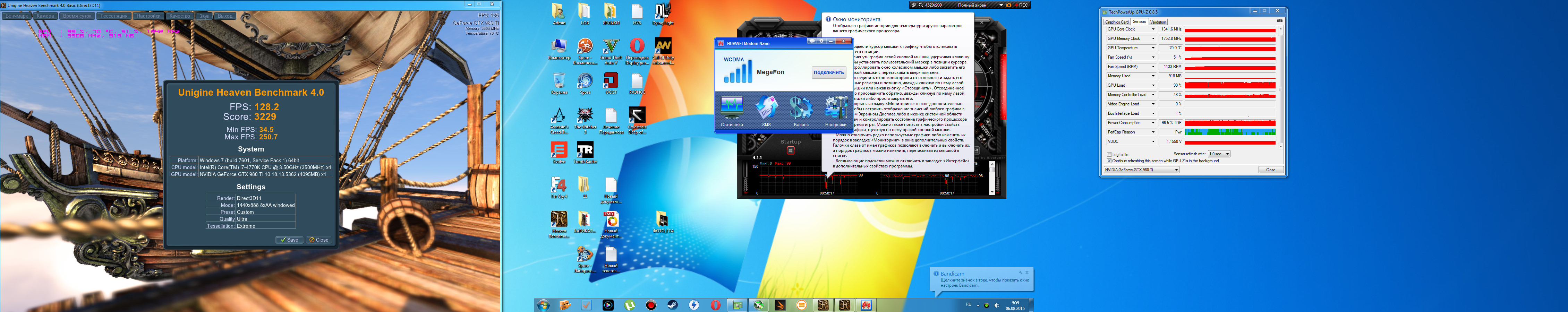Click Выход in Heaven Benchmark menu
1568x312 pixels.
tap(225, 16)
